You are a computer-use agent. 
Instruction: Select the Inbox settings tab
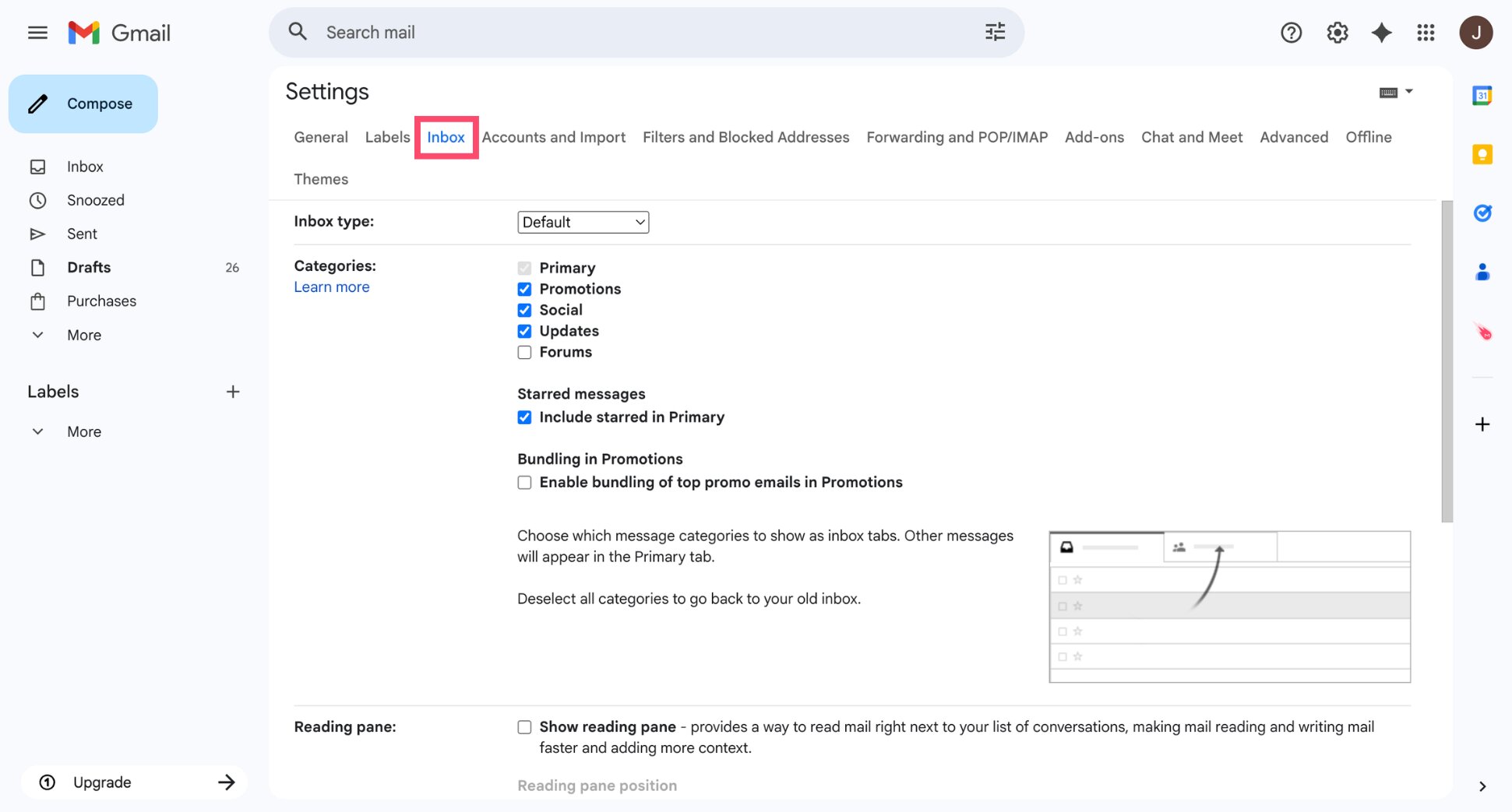446,137
